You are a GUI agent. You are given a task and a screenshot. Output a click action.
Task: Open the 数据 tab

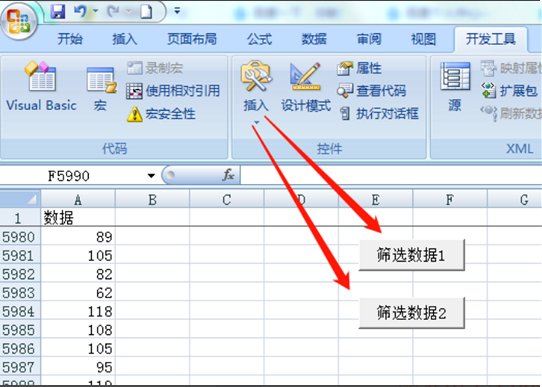click(x=314, y=39)
